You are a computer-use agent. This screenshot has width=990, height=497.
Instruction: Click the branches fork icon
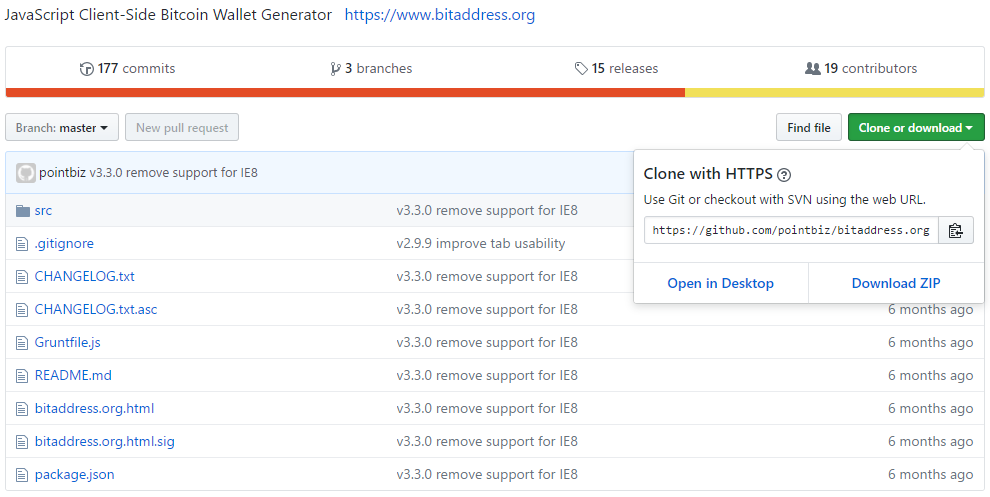[x=335, y=69]
